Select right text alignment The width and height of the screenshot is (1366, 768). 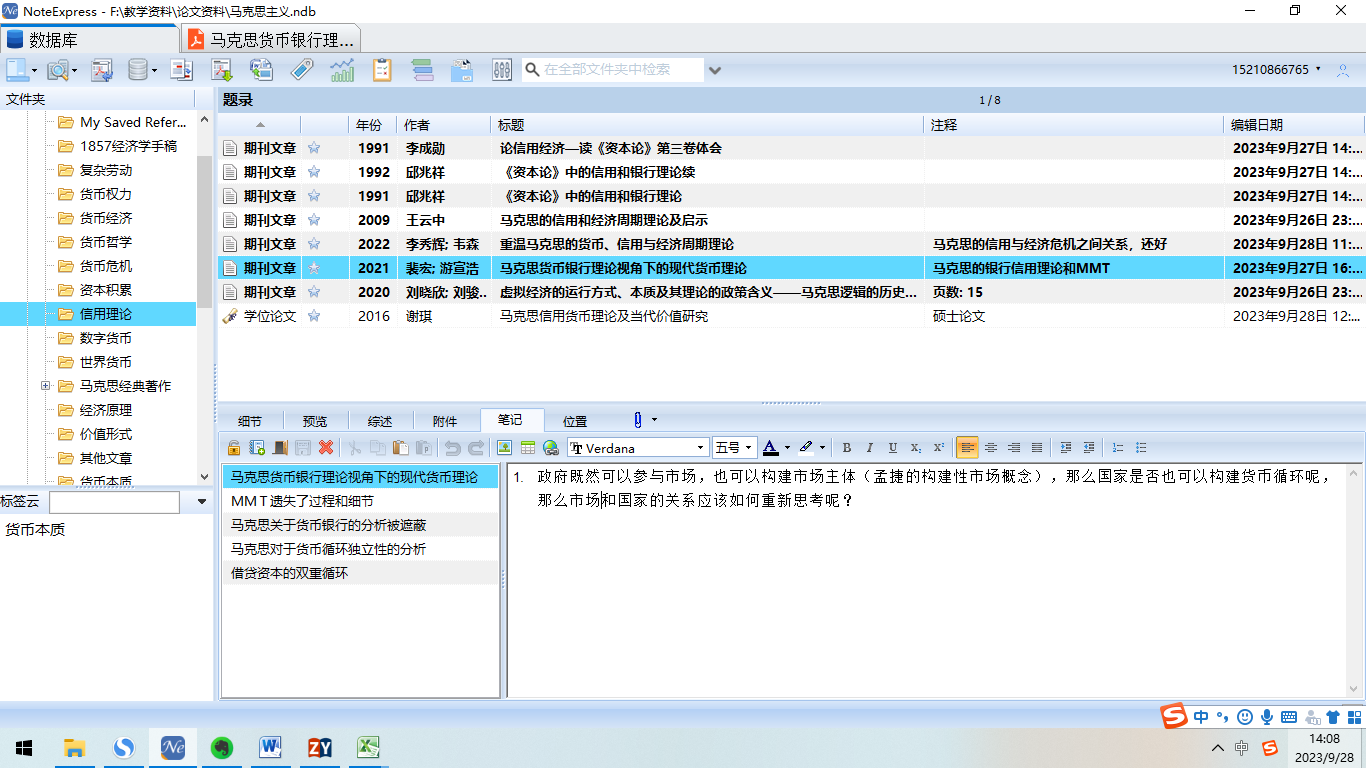tap(1014, 448)
